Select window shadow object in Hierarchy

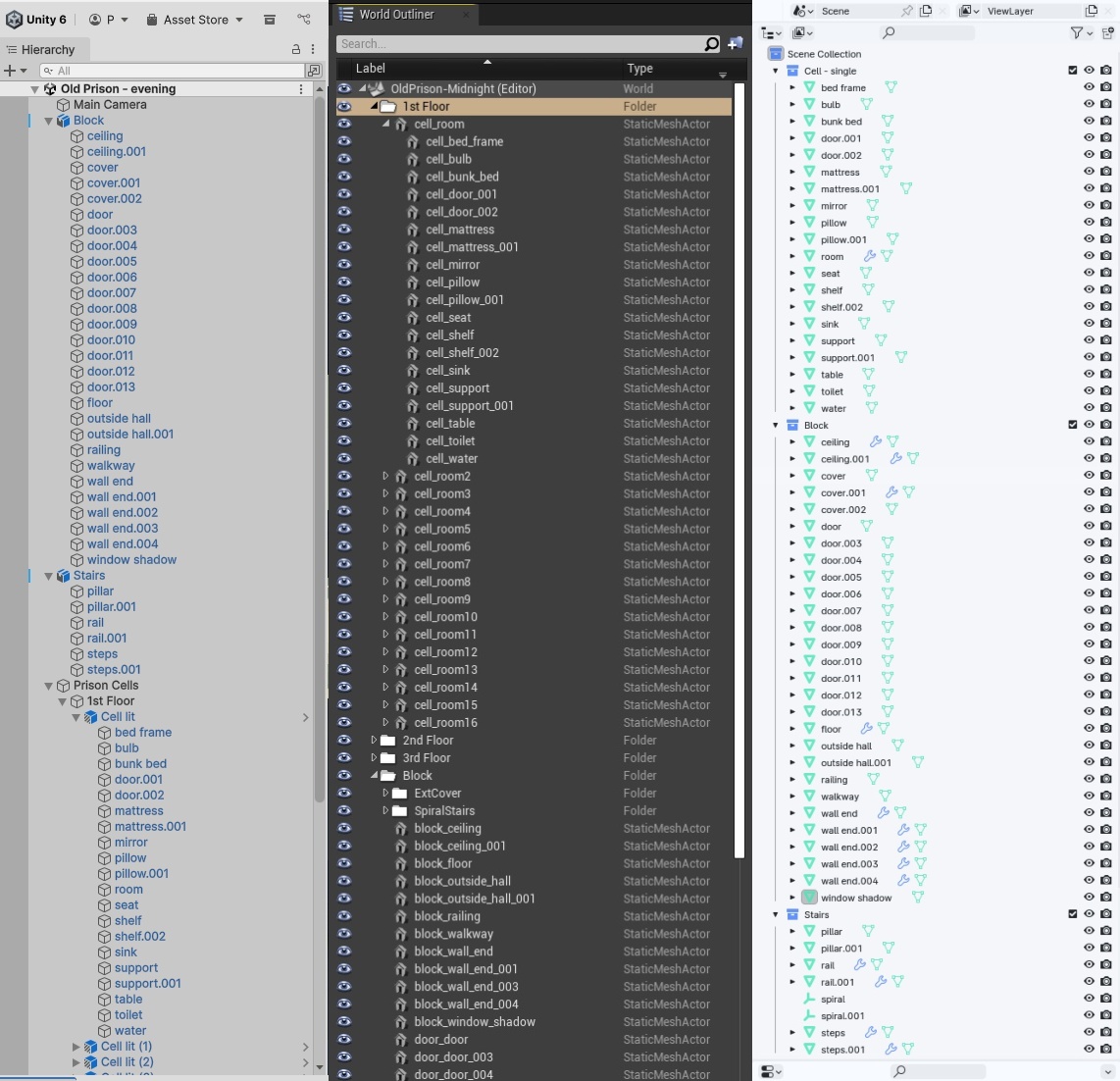click(x=131, y=559)
